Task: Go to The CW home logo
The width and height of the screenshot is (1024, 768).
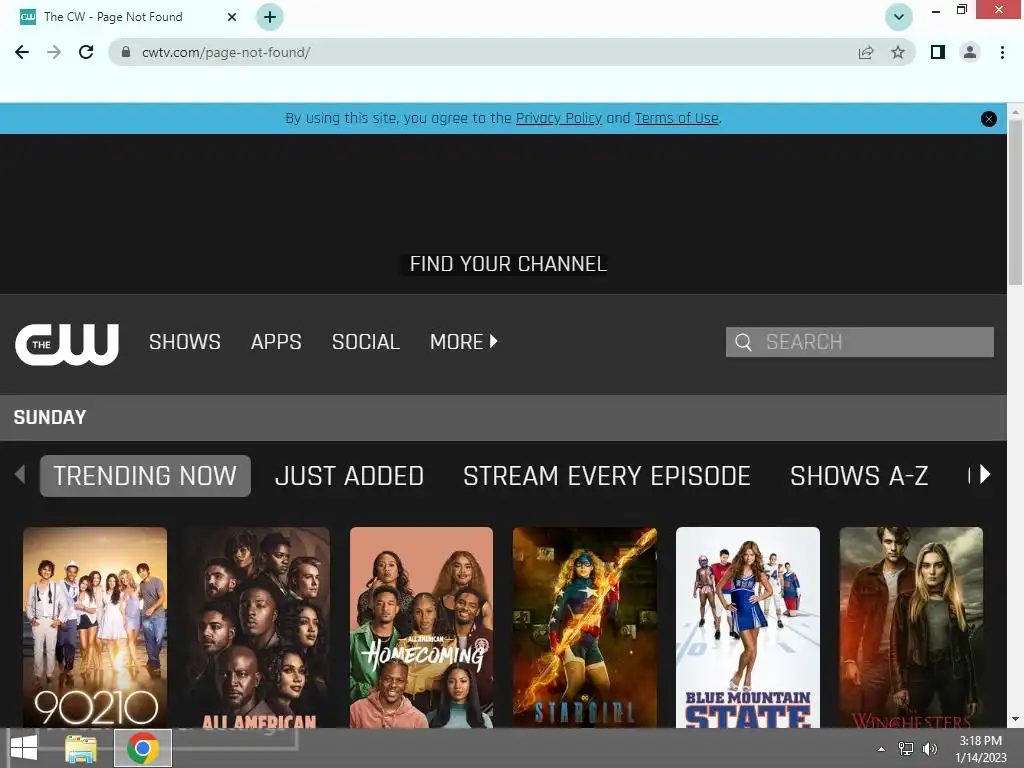Action: (x=67, y=344)
